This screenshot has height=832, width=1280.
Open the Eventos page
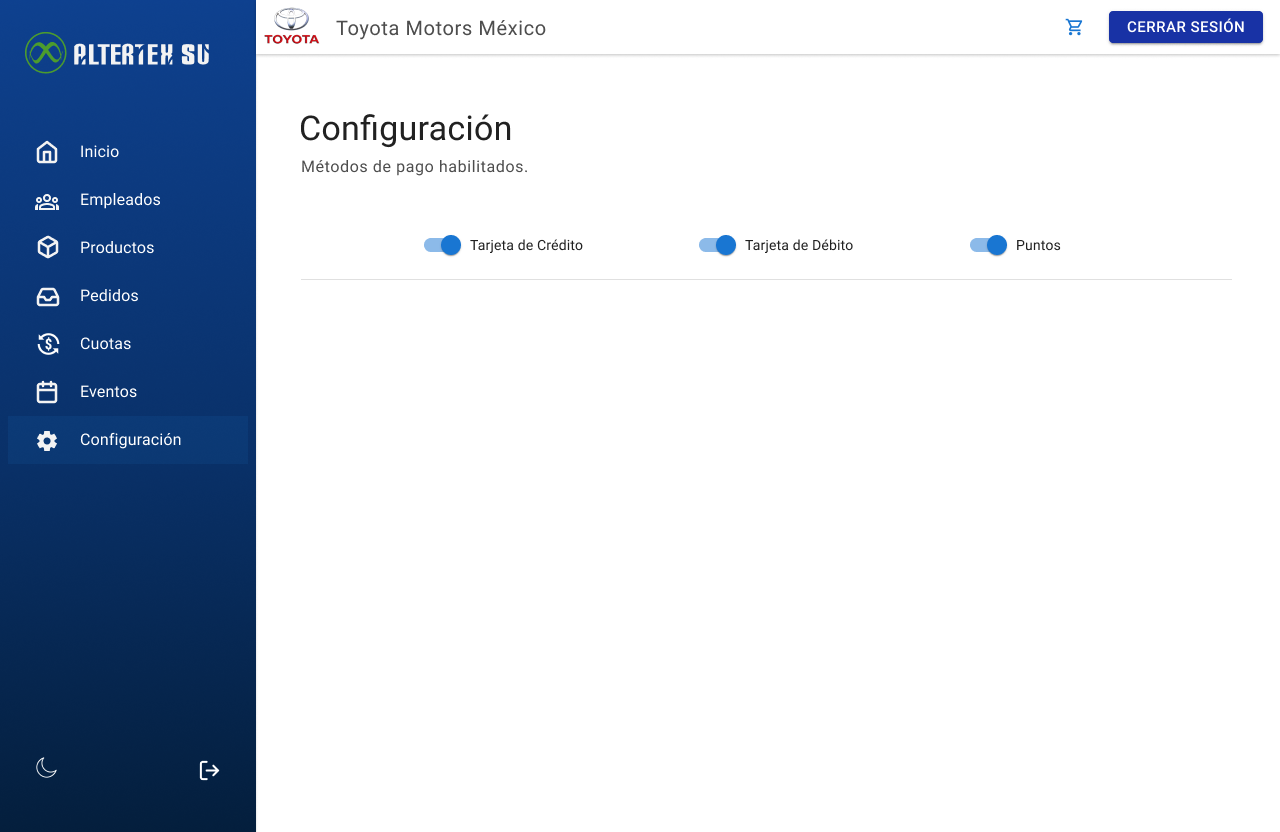pyautogui.click(x=128, y=392)
